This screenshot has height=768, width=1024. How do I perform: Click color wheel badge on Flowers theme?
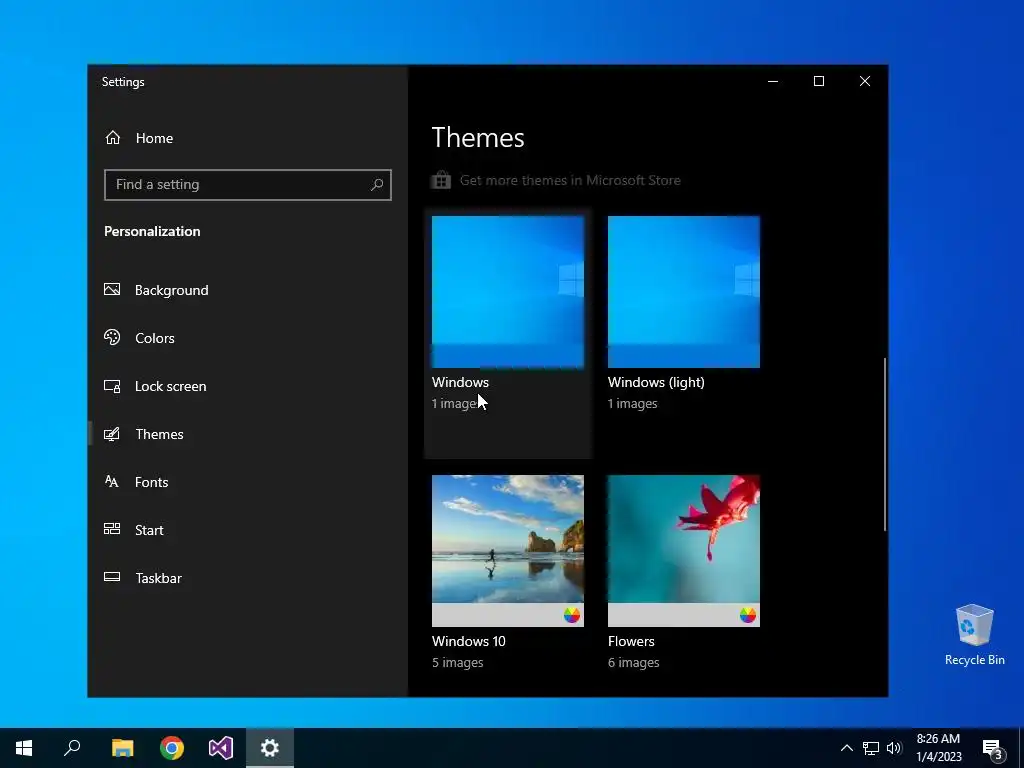(x=748, y=615)
